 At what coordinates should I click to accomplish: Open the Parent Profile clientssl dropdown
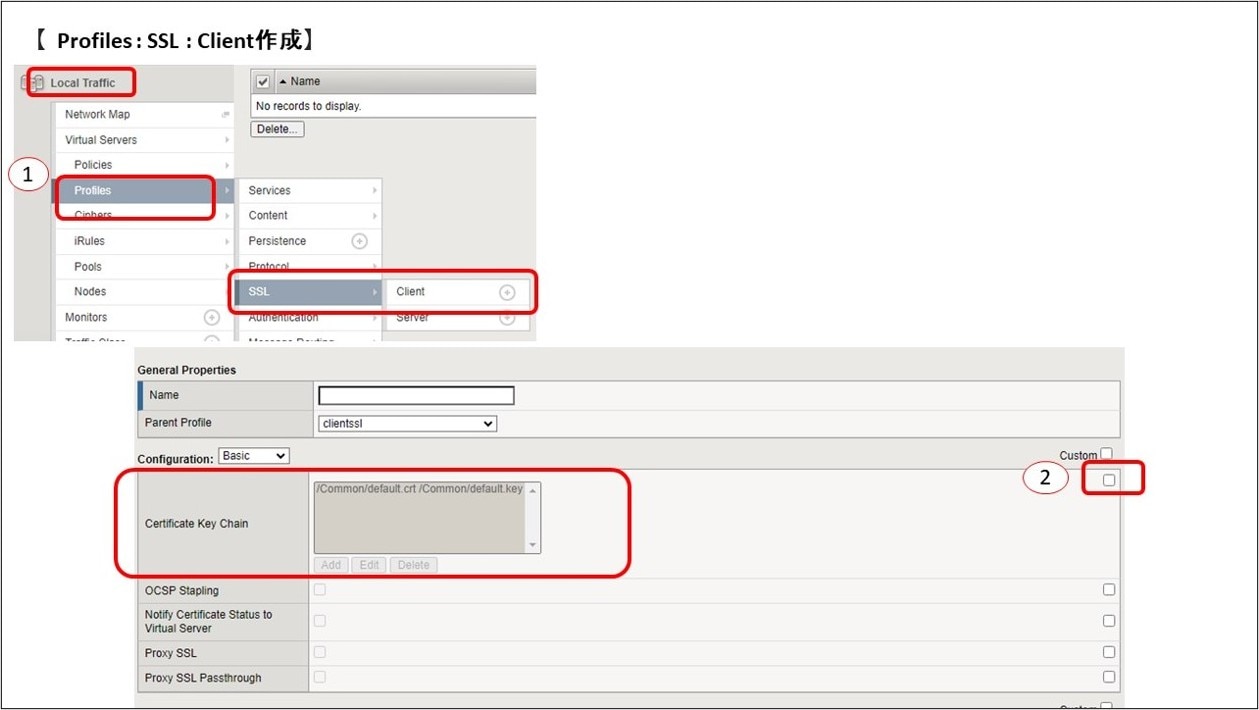click(407, 423)
